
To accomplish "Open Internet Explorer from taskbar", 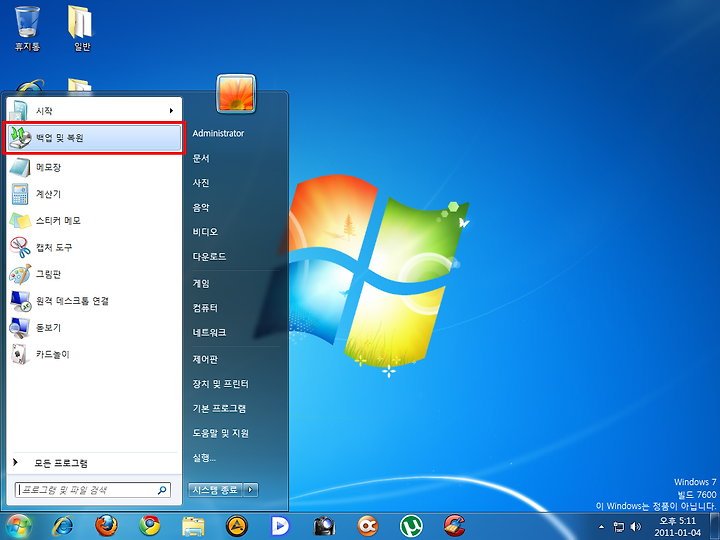I will (63, 526).
